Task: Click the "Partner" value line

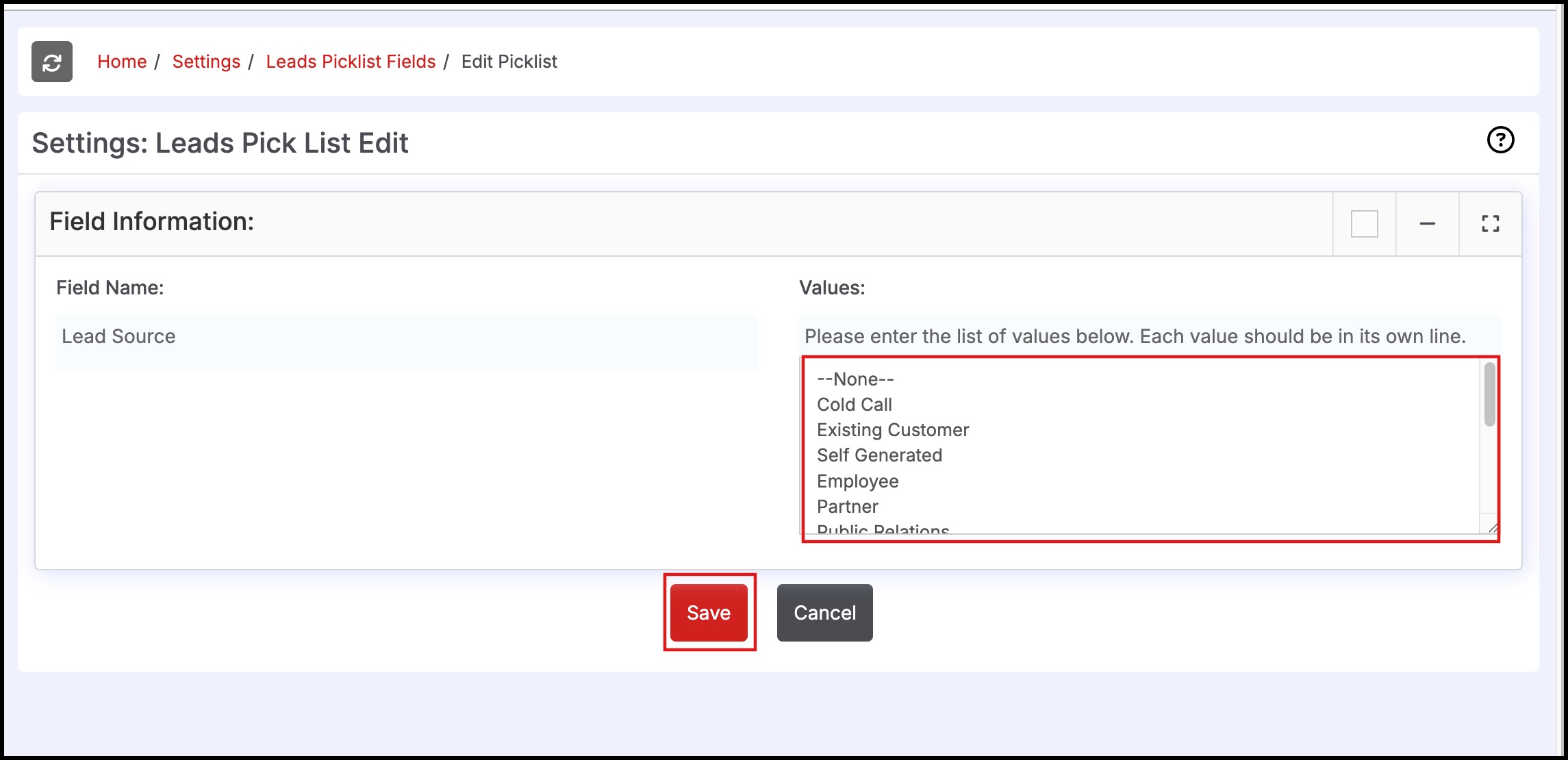Action: coord(847,507)
